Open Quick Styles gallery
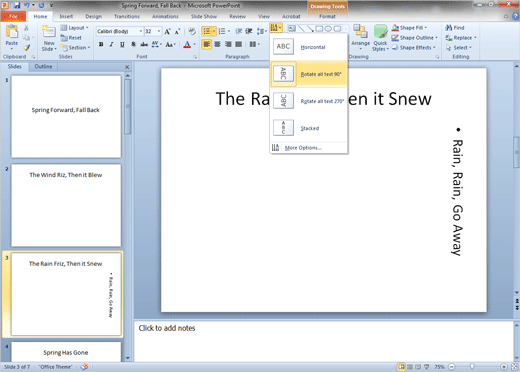 [380, 37]
